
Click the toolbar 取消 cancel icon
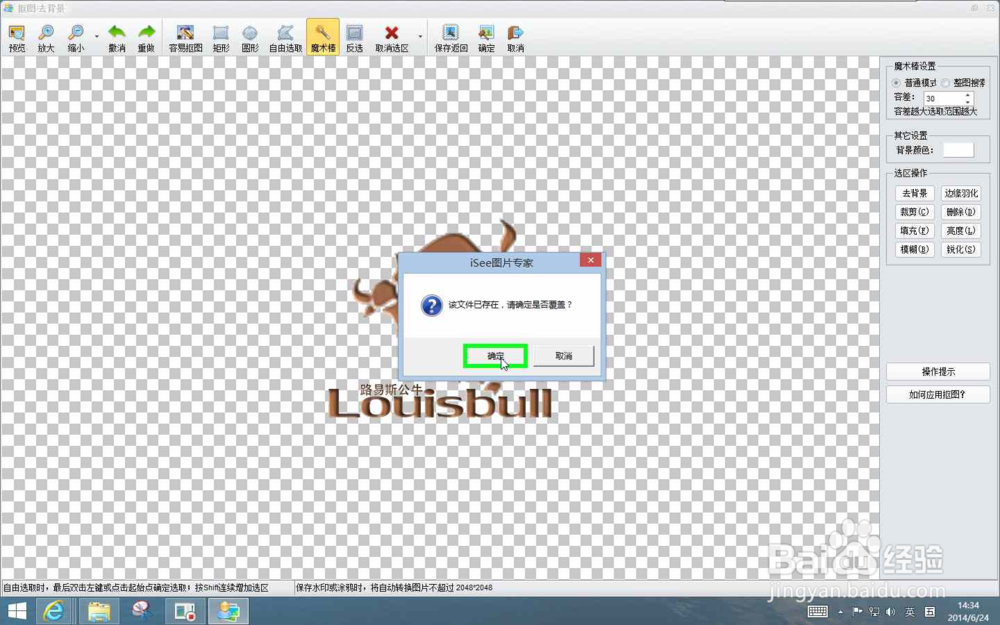515,38
